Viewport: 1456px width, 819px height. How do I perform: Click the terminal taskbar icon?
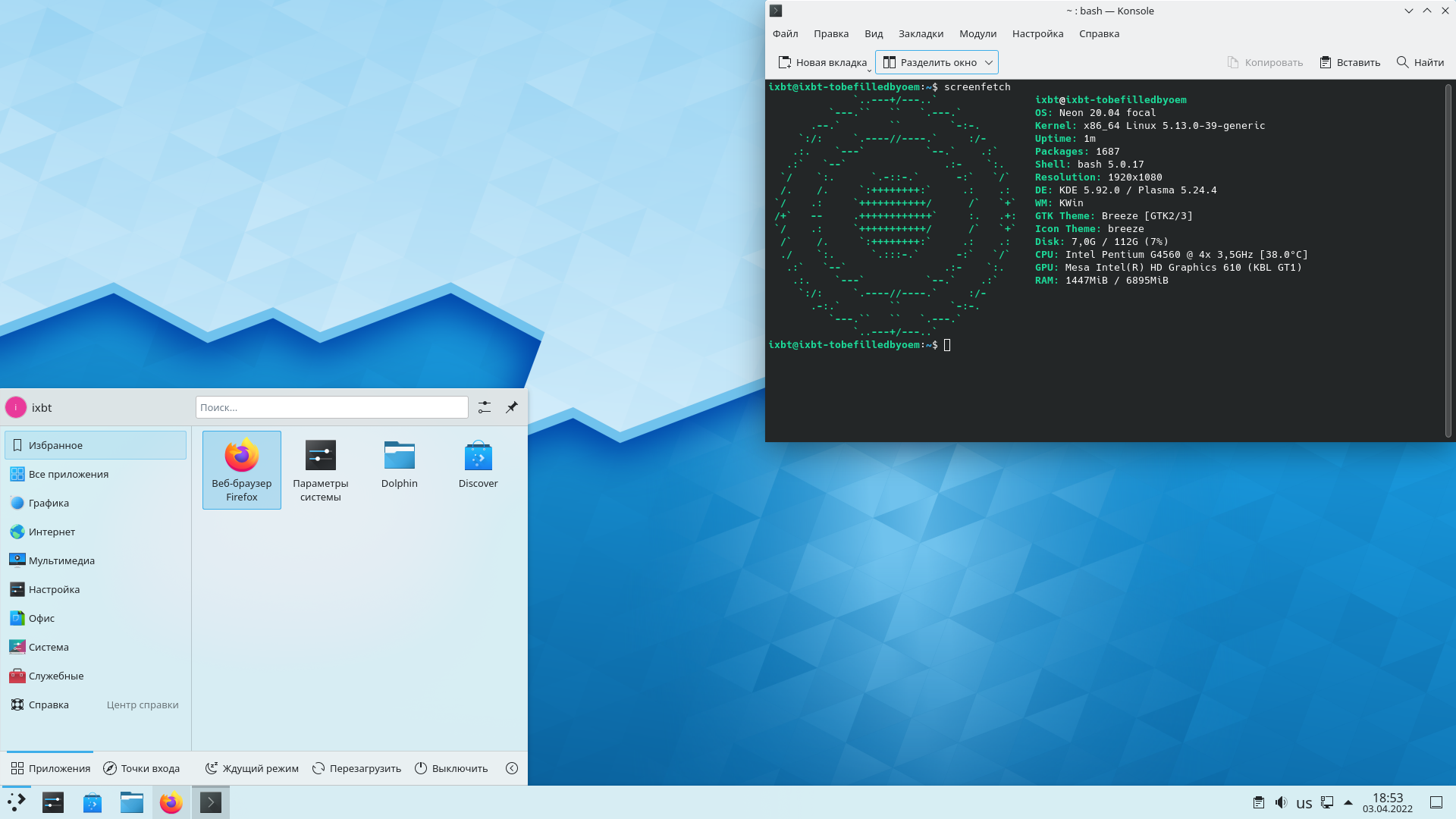pyautogui.click(x=211, y=802)
